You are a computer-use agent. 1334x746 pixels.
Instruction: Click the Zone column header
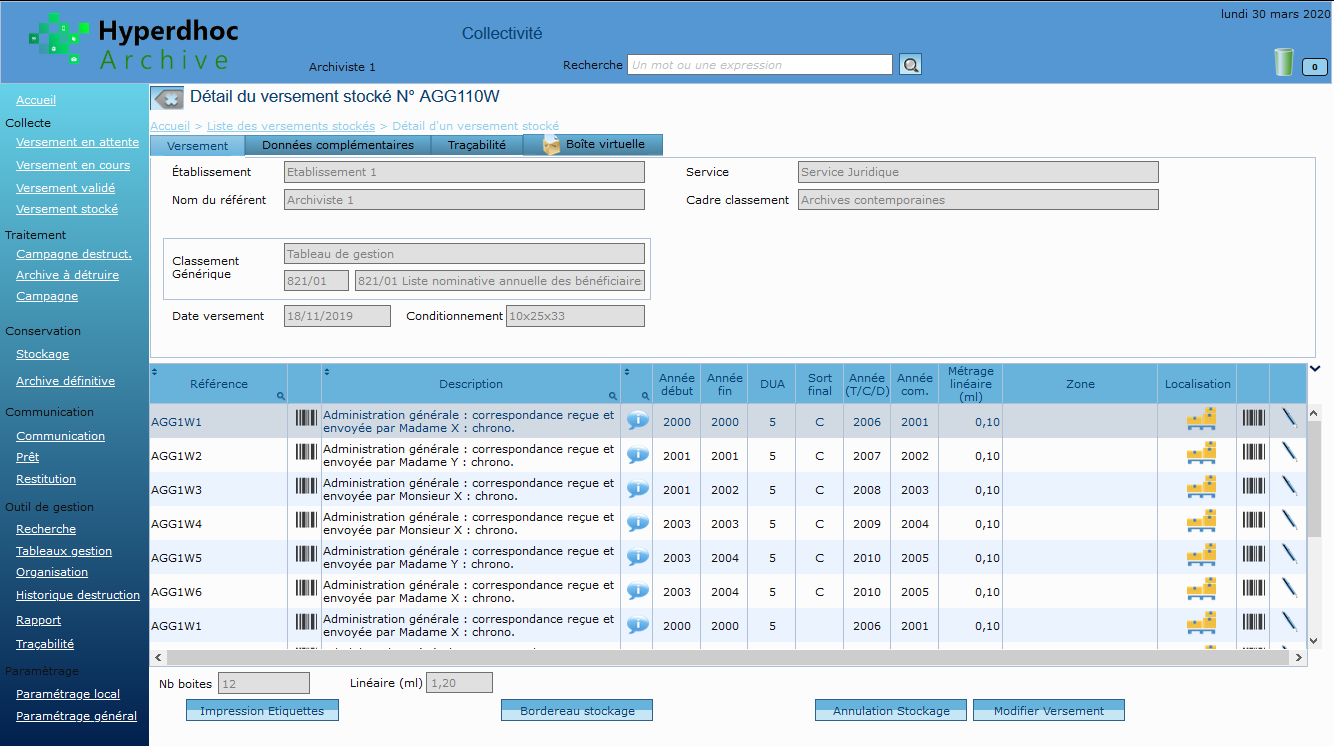coord(1080,384)
